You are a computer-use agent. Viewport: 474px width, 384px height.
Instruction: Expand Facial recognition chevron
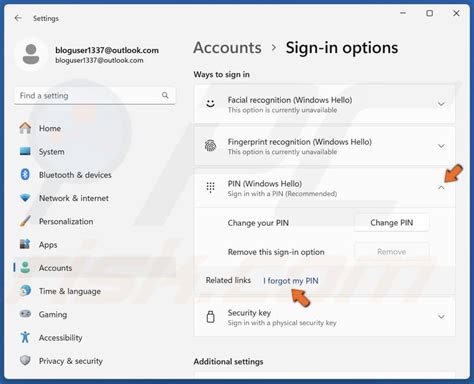click(x=441, y=104)
